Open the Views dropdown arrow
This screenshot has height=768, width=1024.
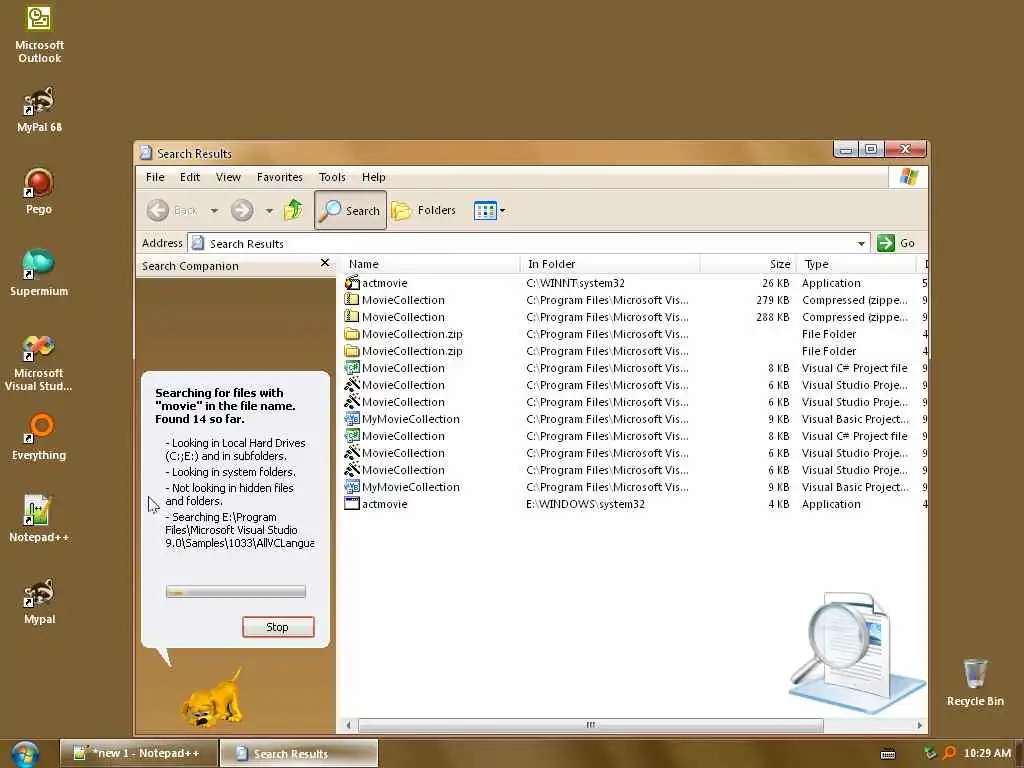502,211
